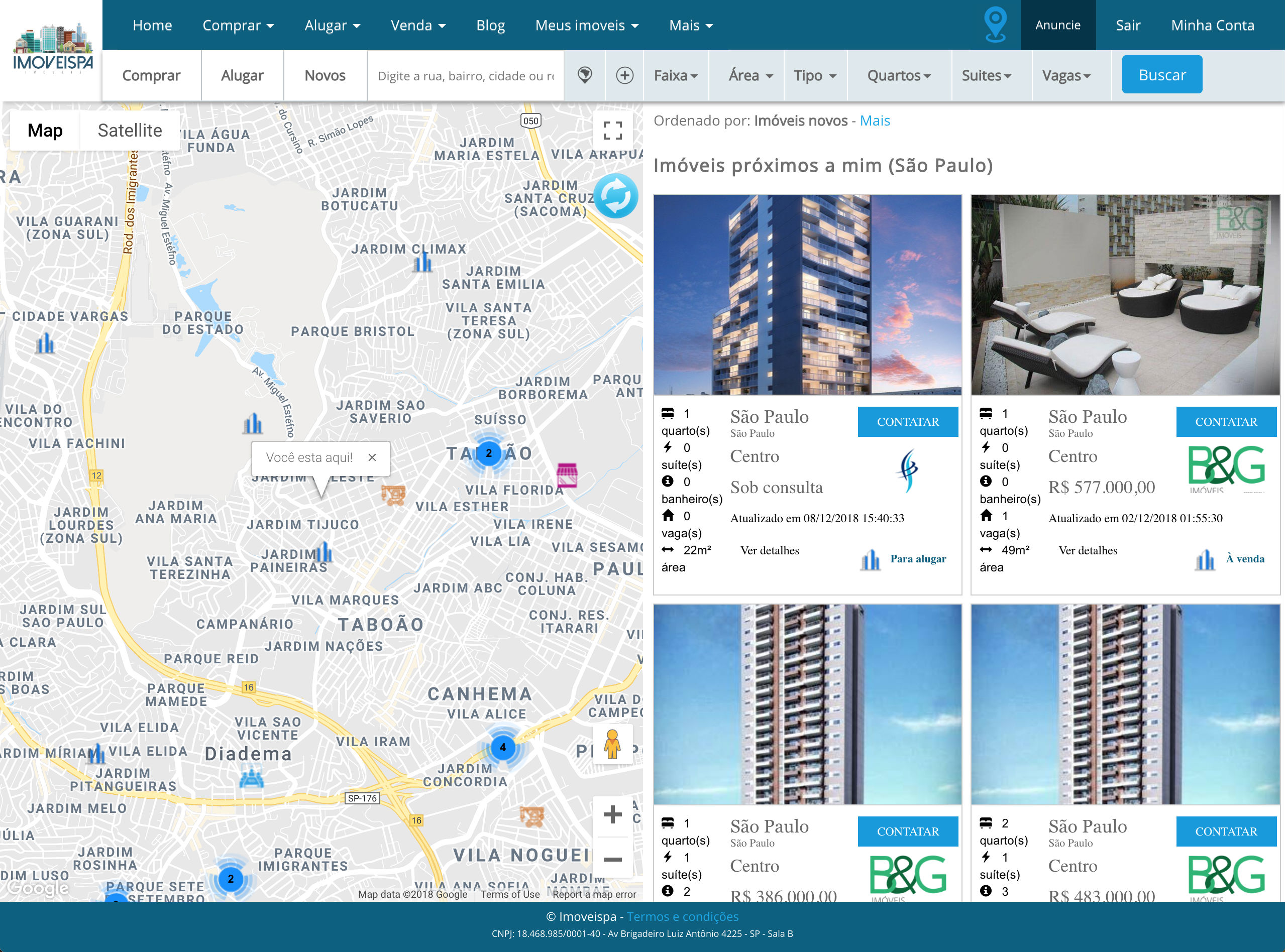Viewport: 1285px width, 952px height.
Task: Click the circled plus icon in search bar
Action: [624, 75]
